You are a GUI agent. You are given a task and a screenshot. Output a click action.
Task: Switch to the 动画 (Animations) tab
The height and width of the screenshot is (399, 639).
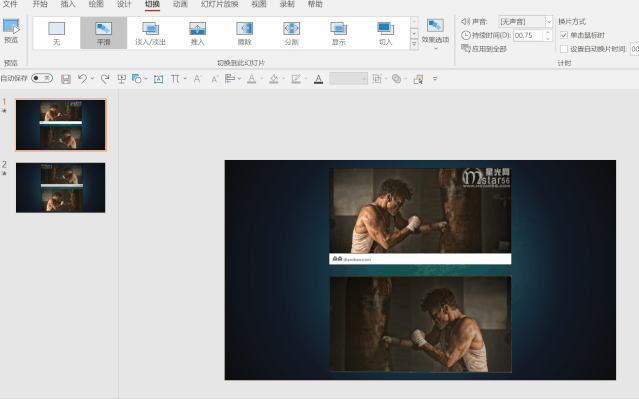pyautogui.click(x=180, y=4)
